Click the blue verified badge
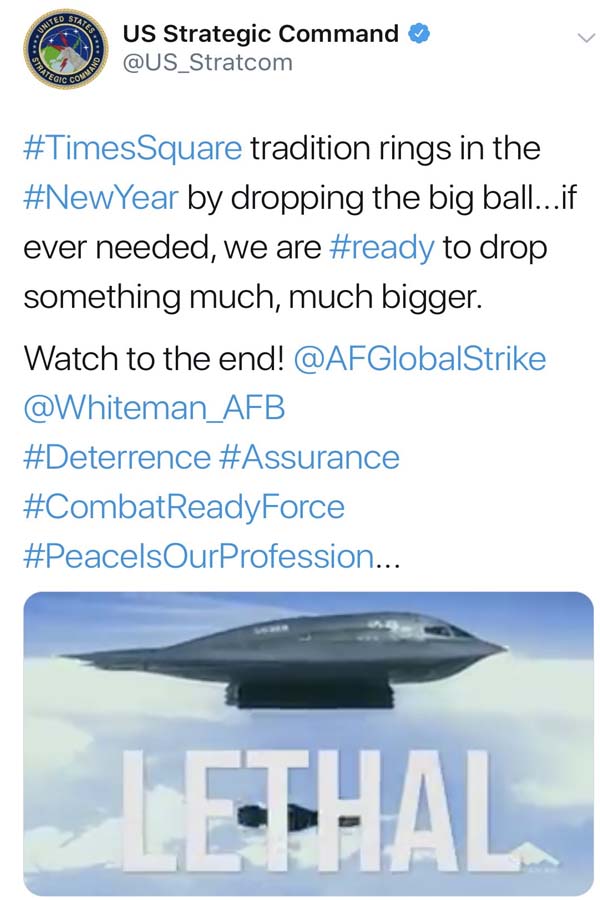This screenshot has width=600, height=900. (x=422, y=34)
